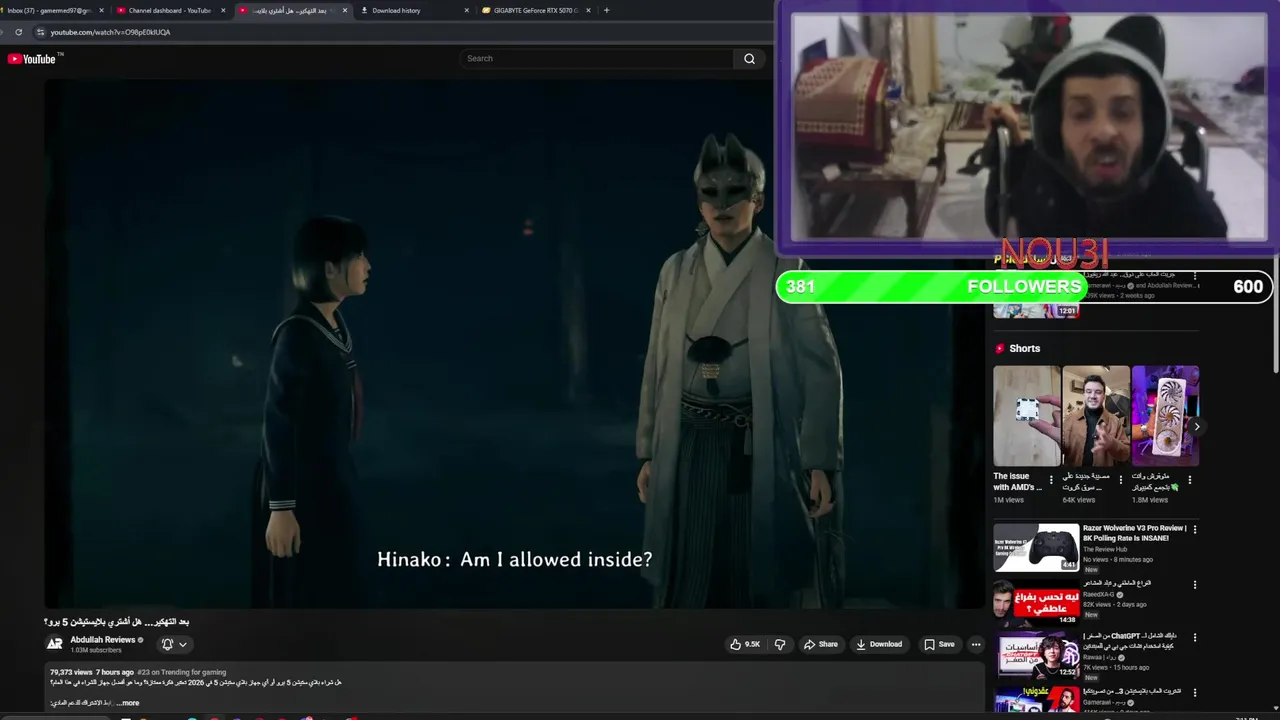Open the '#23 on Trending for gaming' link
This screenshot has height=720, width=1280.
[x=182, y=672]
